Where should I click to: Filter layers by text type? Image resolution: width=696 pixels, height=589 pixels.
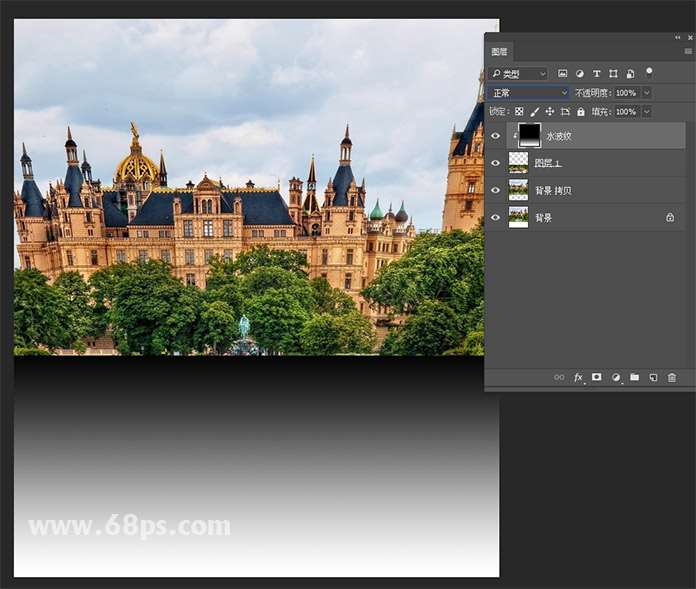(x=597, y=73)
